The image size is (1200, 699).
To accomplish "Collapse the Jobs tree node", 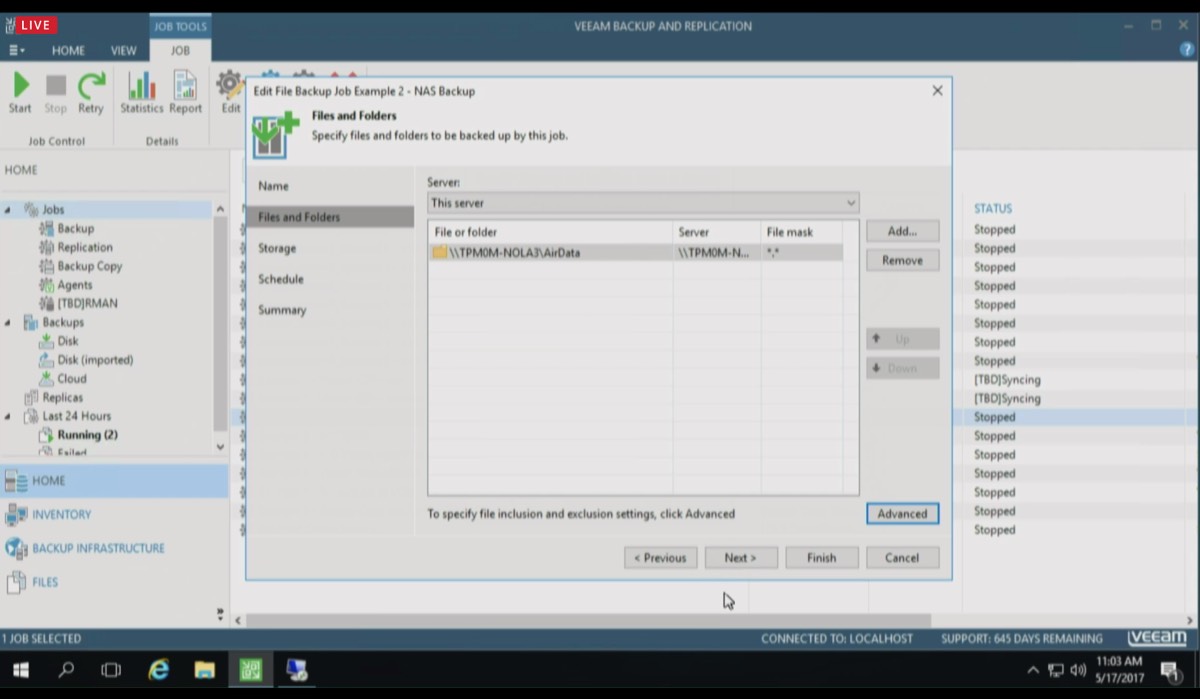I will (x=8, y=210).
